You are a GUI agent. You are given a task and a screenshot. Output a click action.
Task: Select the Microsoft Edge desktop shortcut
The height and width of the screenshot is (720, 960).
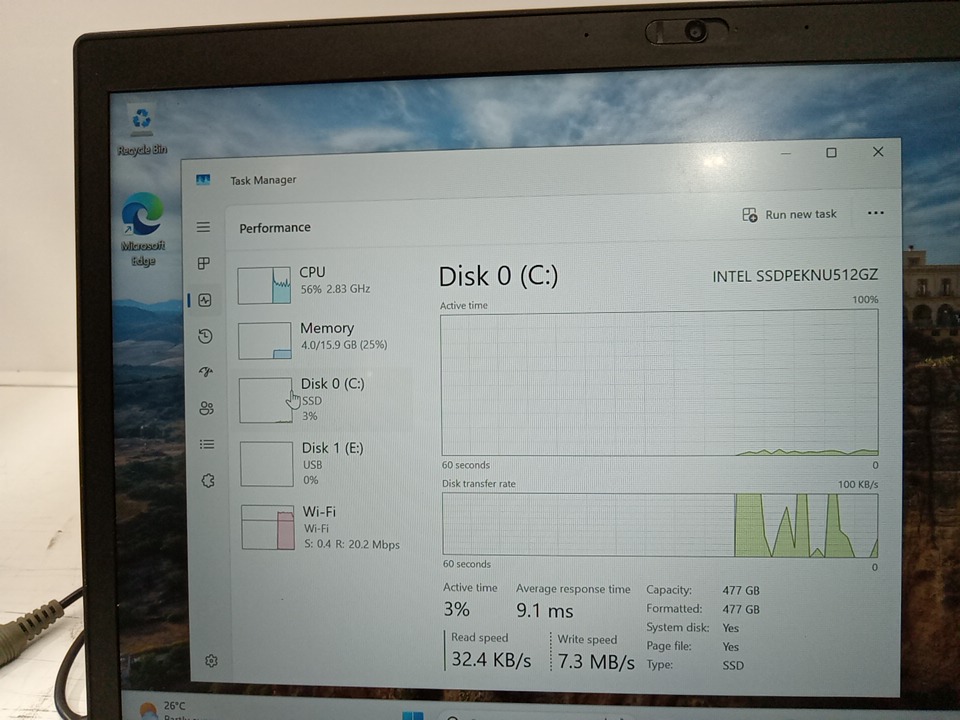tap(143, 230)
